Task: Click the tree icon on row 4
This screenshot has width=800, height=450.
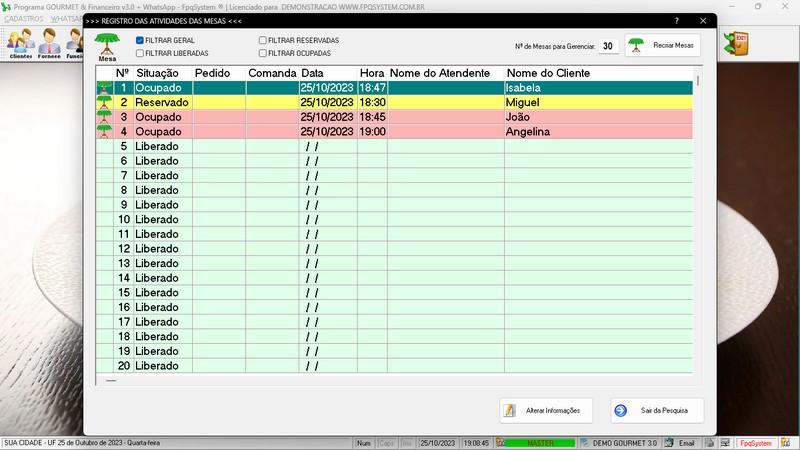Action: [x=105, y=131]
